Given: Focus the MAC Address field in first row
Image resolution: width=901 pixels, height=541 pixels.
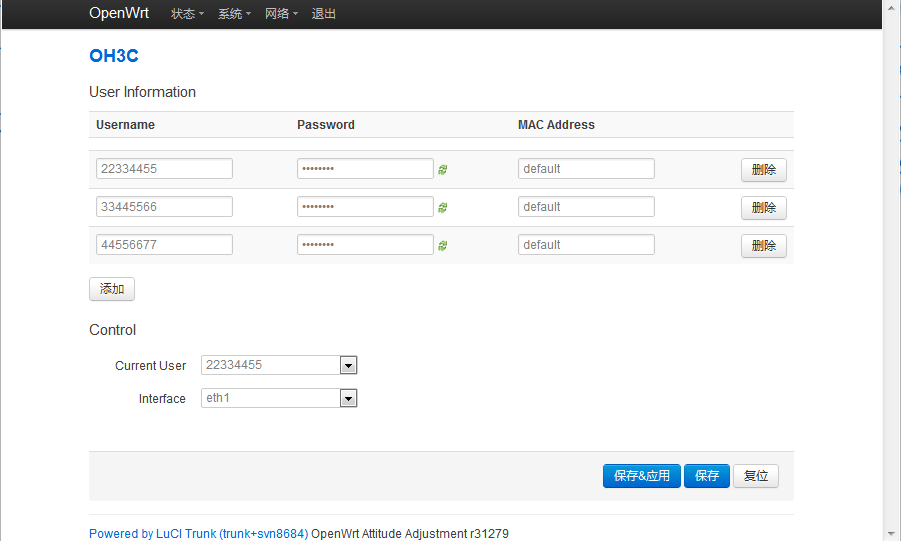Looking at the screenshot, I should [x=586, y=168].
